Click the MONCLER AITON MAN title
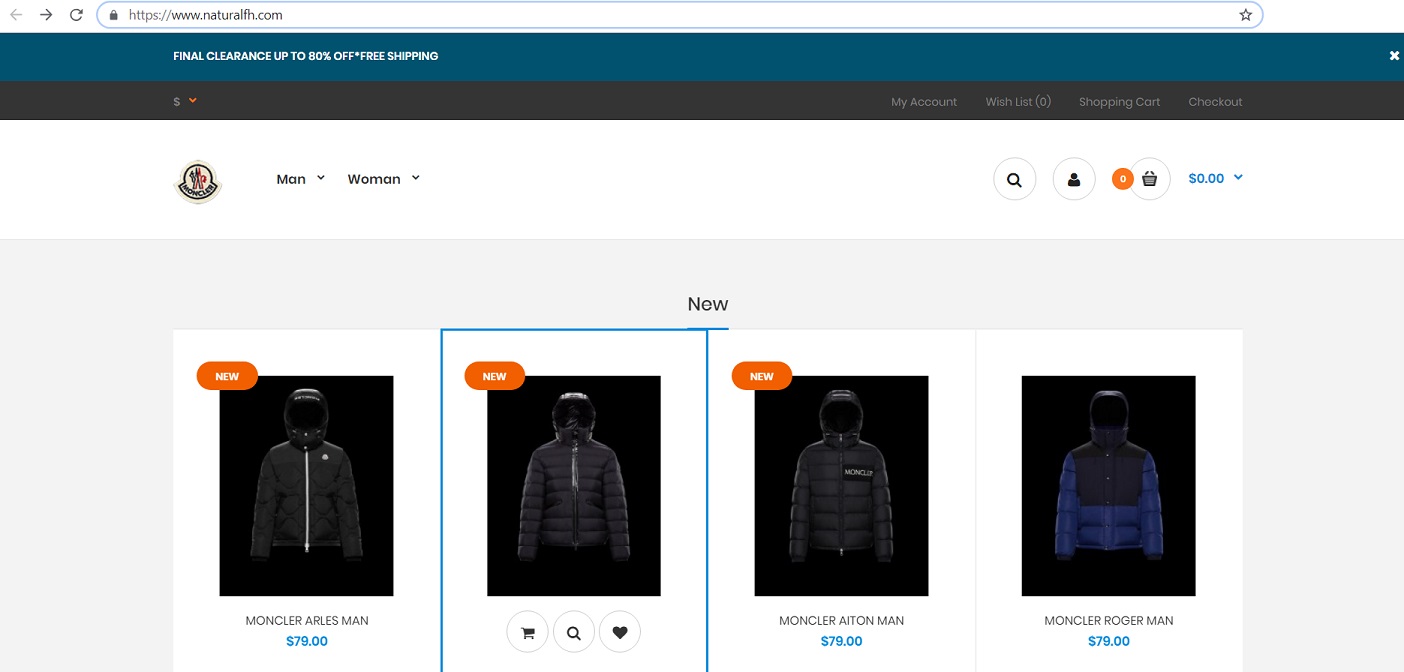 841,621
